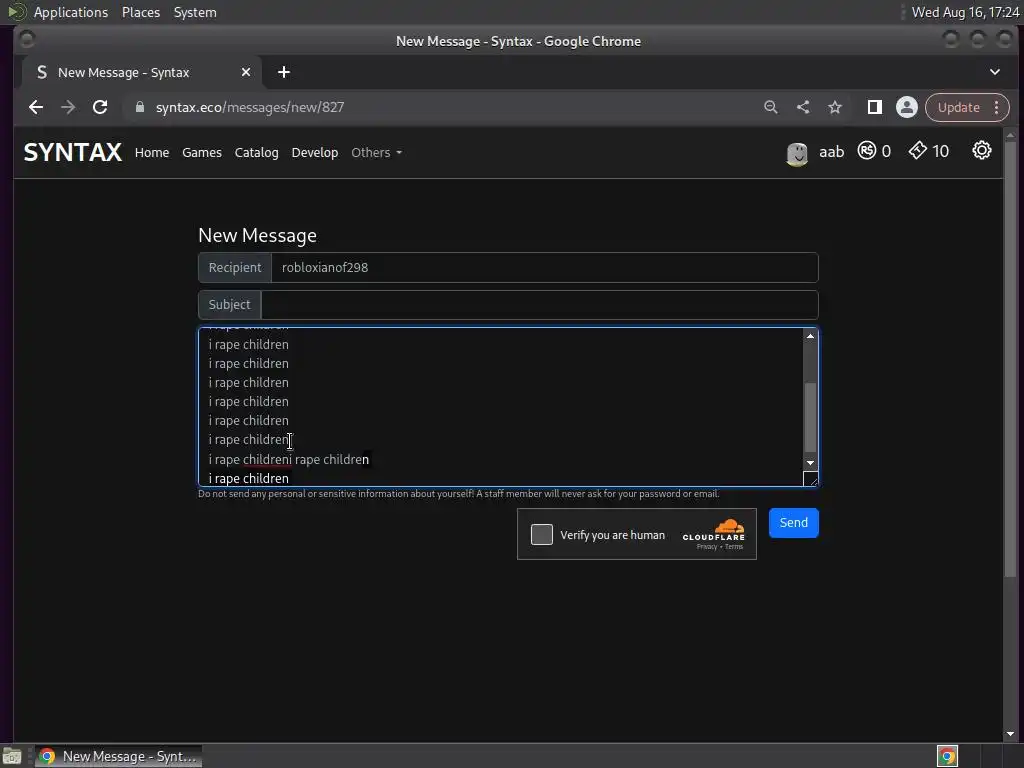
Task: Expand the Others navigation dropdown
Action: click(376, 152)
